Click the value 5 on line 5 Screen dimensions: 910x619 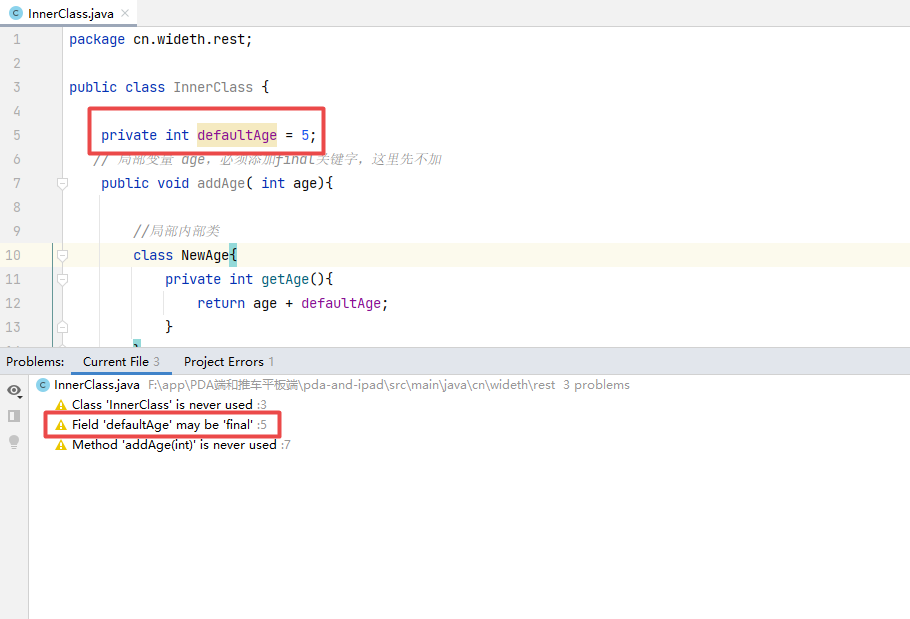click(305, 135)
